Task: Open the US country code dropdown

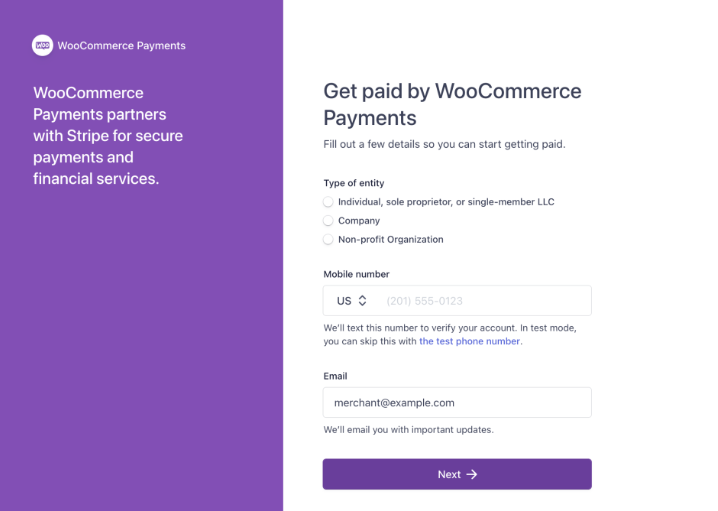Action: 352,300
